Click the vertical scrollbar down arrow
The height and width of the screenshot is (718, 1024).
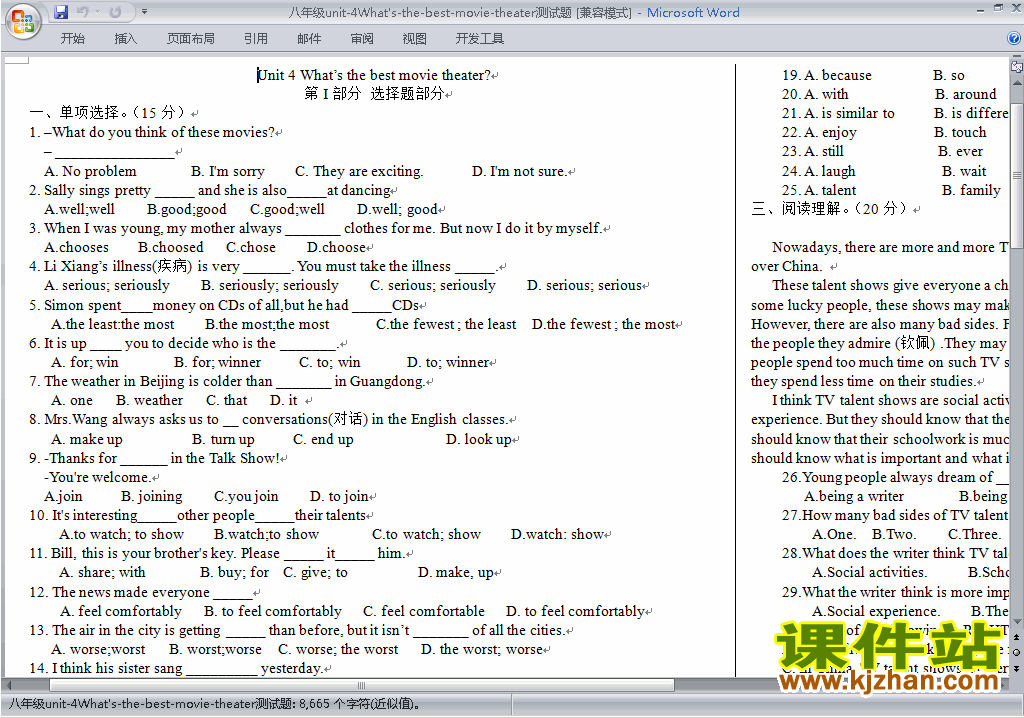coord(1017,620)
